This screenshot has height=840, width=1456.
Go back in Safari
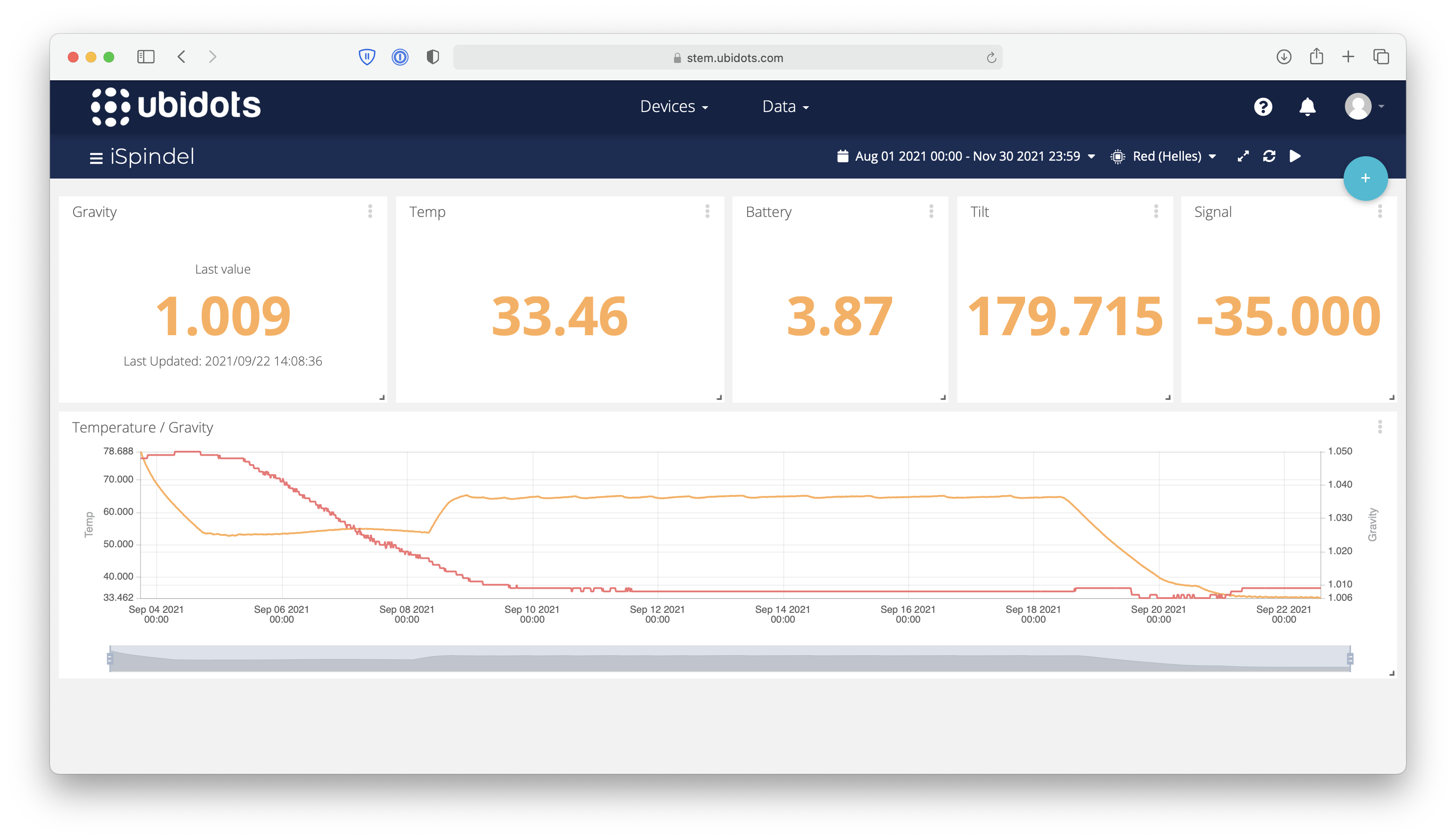182,57
